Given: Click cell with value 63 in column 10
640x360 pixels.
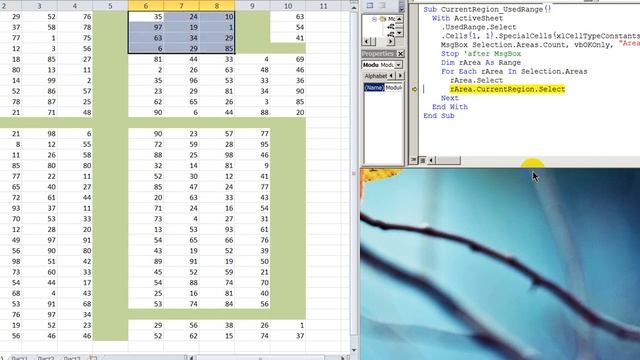Looking at the screenshot, I should (x=288, y=17).
